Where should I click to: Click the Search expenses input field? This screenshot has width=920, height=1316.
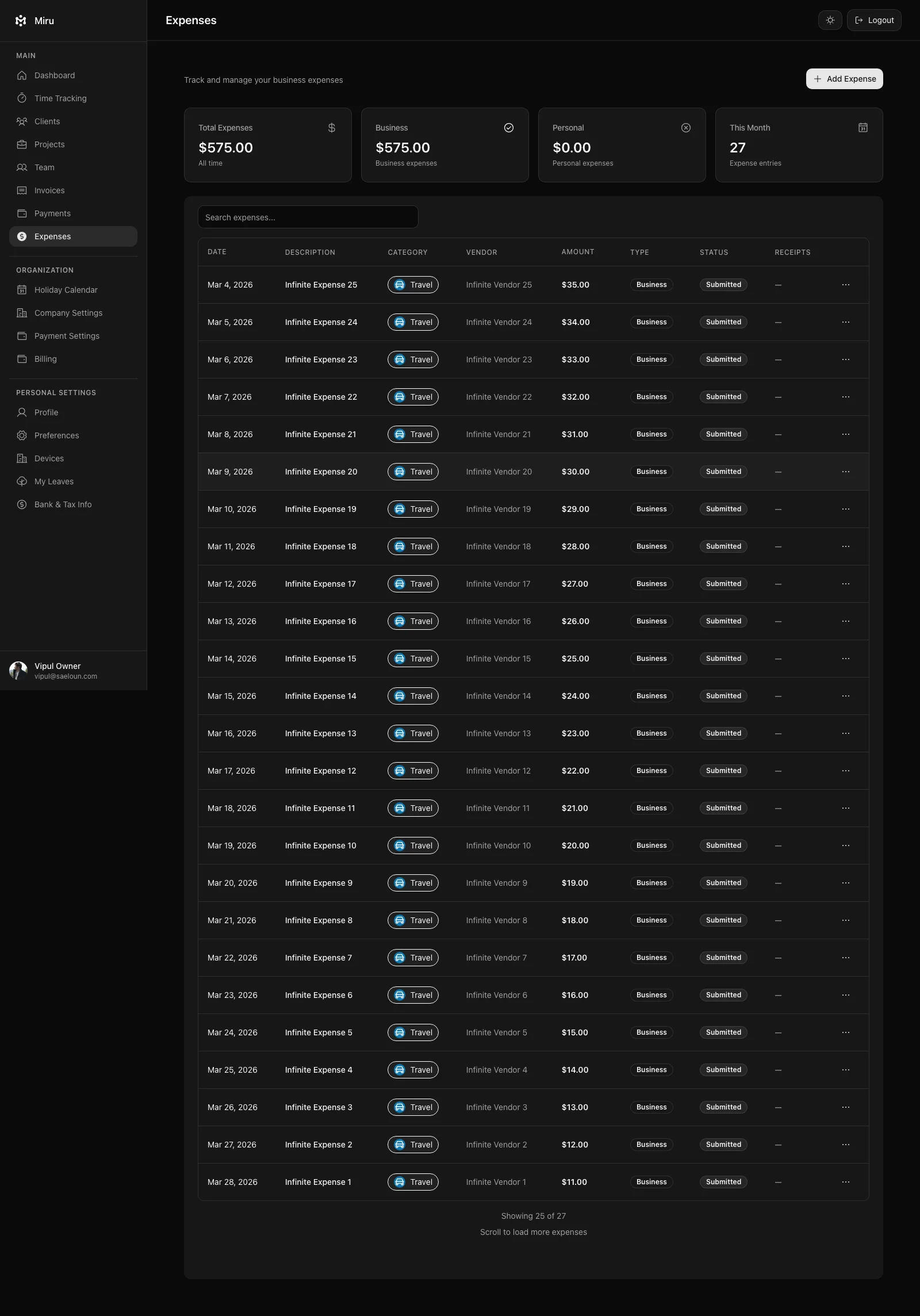tap(308, 217)
